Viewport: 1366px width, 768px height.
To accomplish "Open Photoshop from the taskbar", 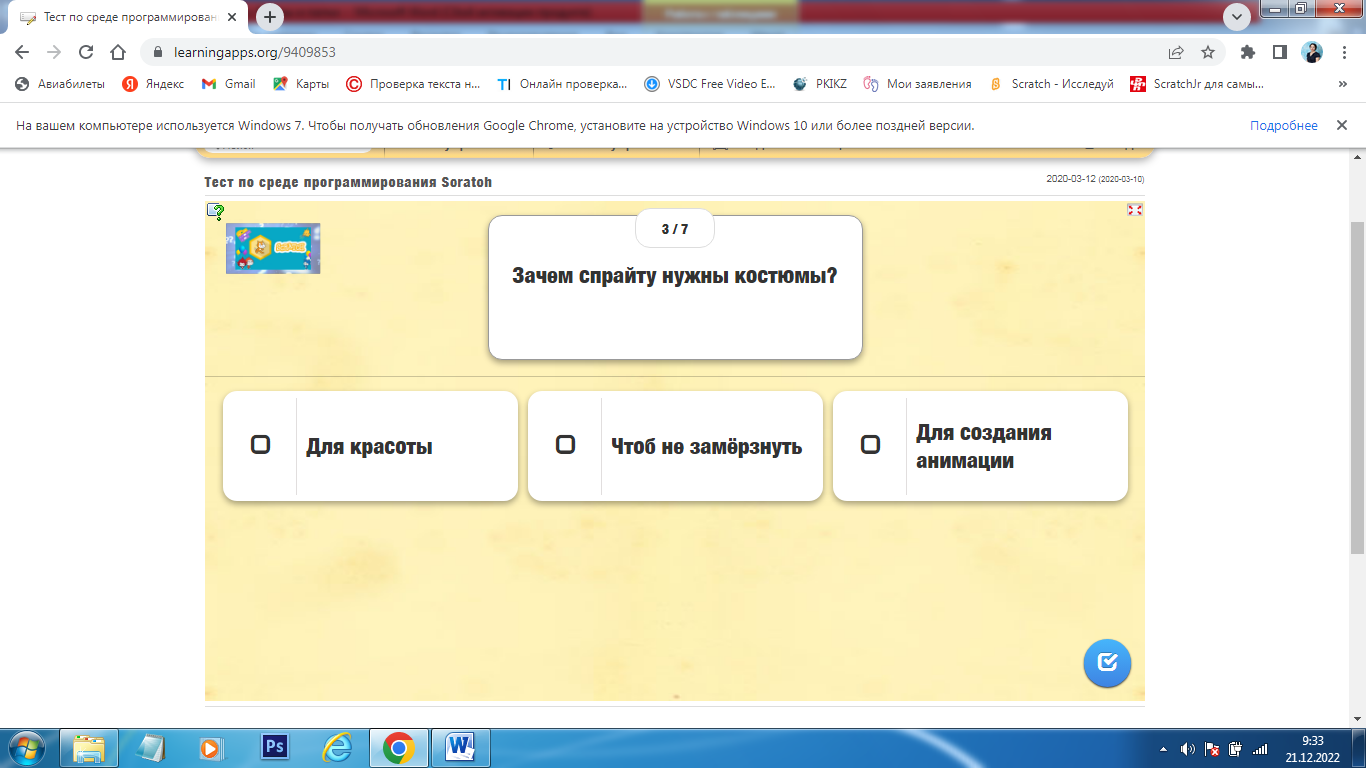I will (274, 748).
